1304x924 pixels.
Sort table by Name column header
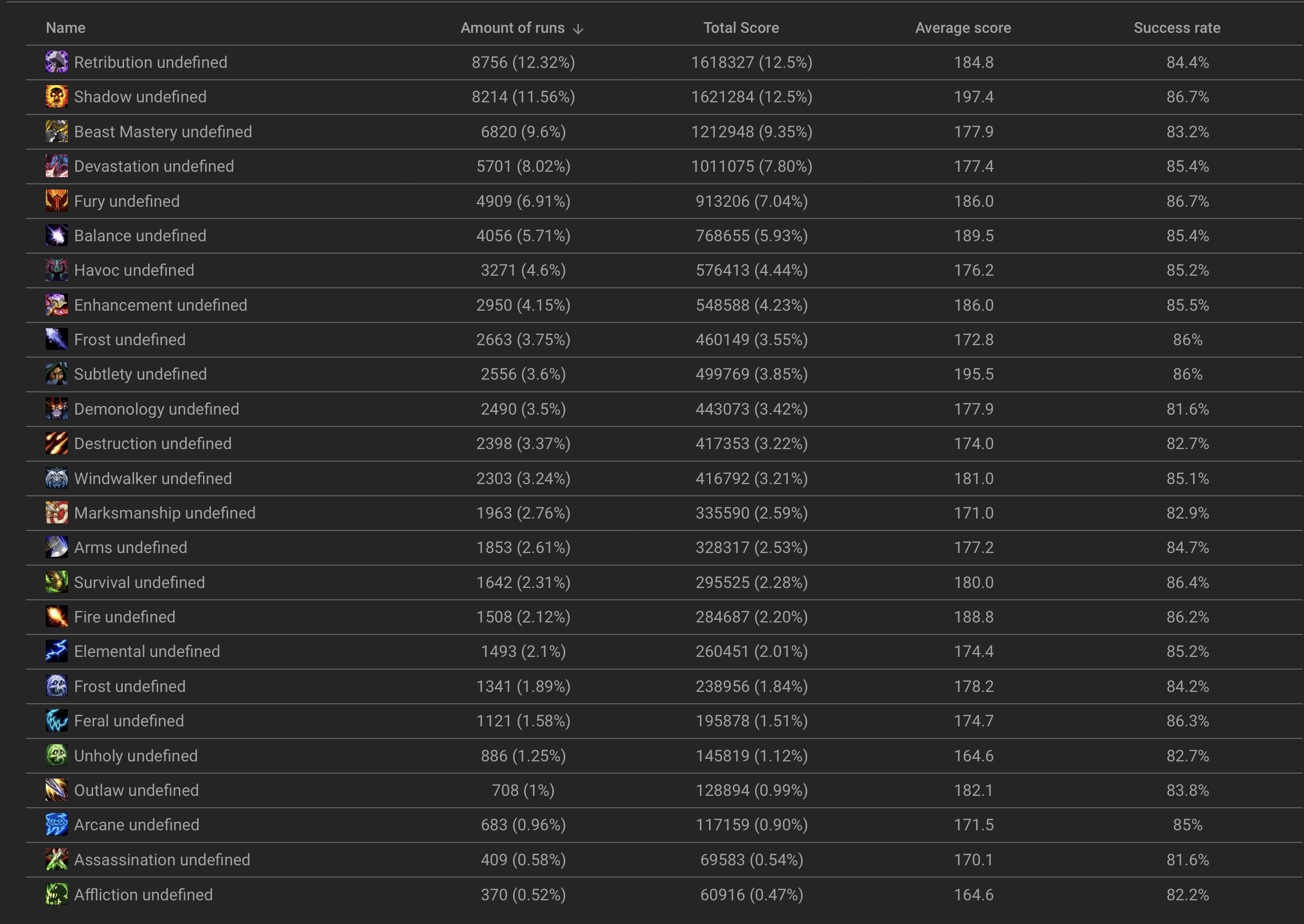[x=66, y=28]
